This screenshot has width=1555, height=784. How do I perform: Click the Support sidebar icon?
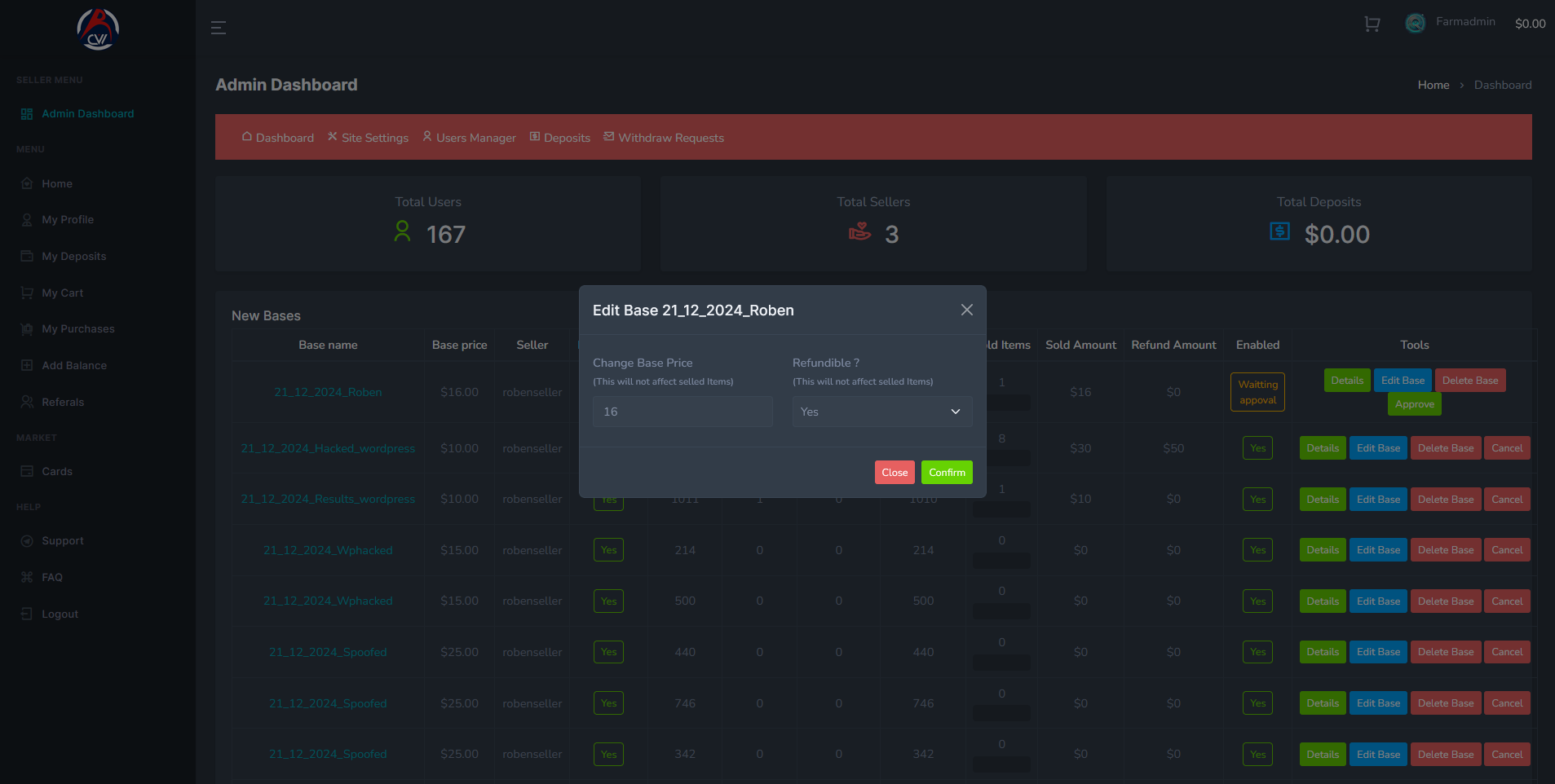pos(27,541)
